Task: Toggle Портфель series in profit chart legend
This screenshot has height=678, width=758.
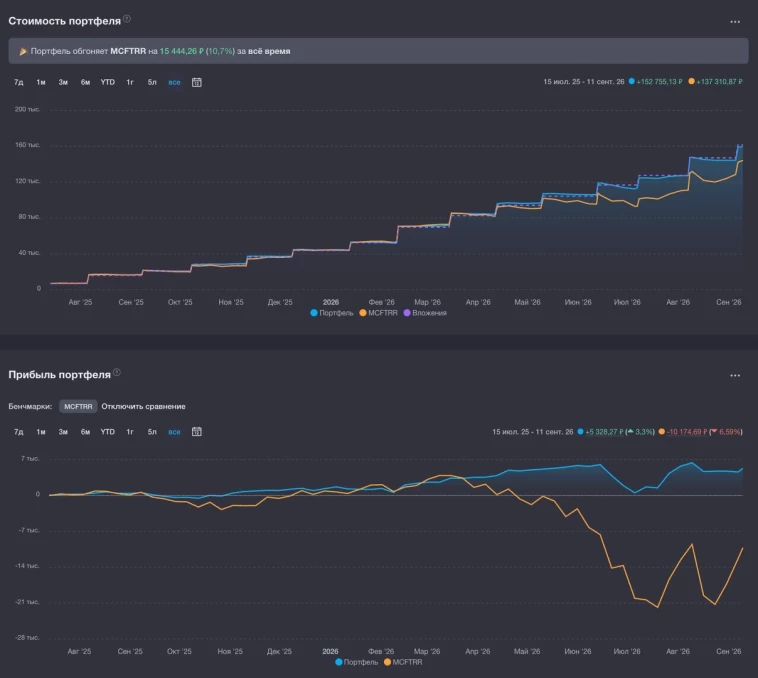Action: pyautogui.click(x=356, y=662)
